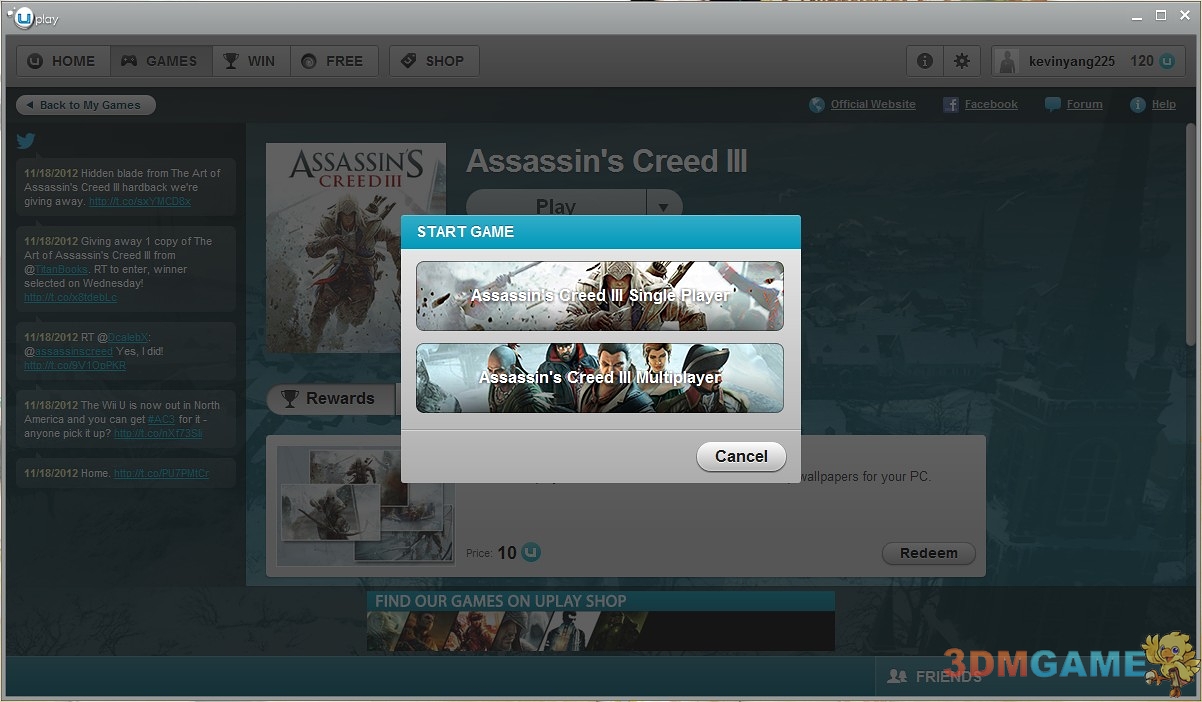The image size is (1202, 702).
Task: Click the Friends people icon
Action: coord(897,677)
